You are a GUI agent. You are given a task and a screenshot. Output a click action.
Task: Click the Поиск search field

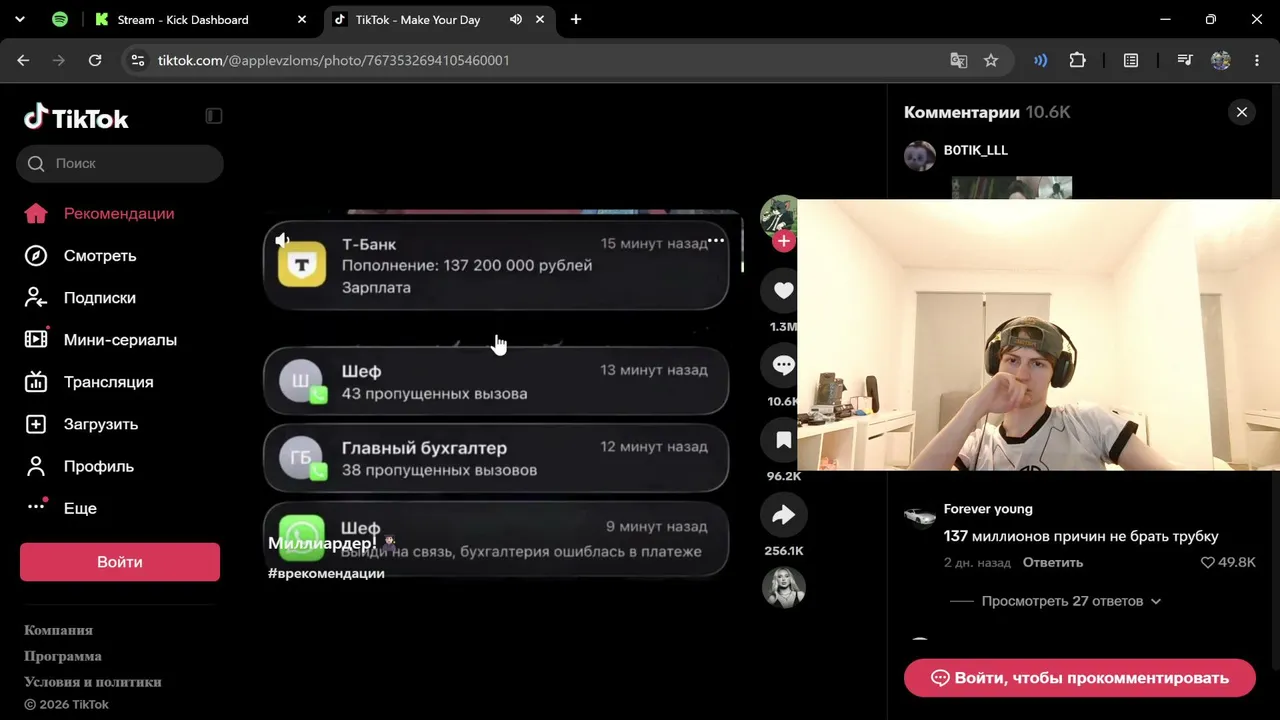[120, 163]
